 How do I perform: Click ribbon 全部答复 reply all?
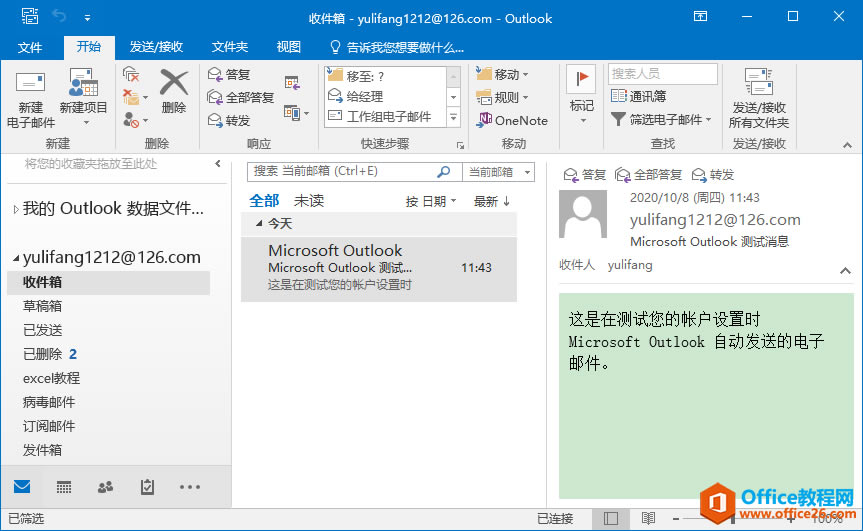coord(241,97)
